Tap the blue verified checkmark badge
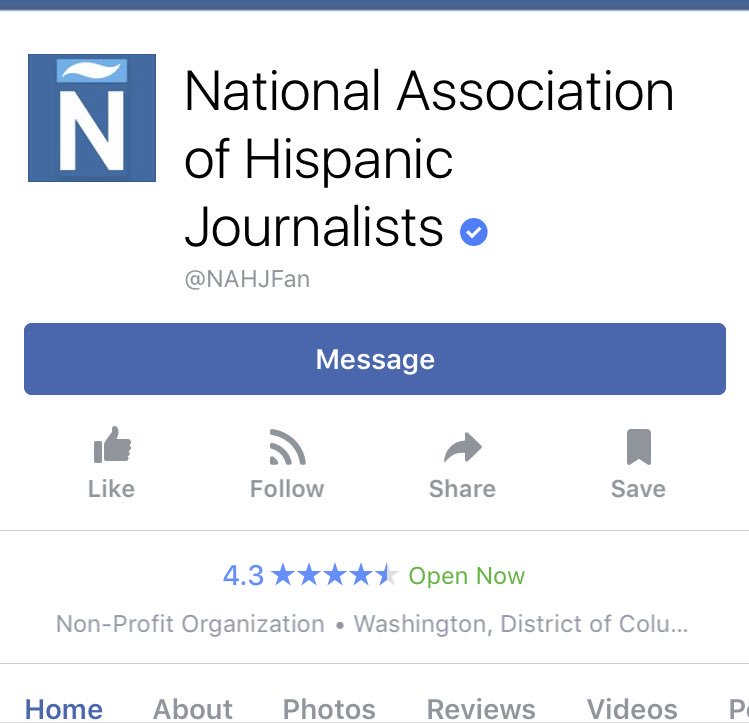 click(x=473, y=232)
